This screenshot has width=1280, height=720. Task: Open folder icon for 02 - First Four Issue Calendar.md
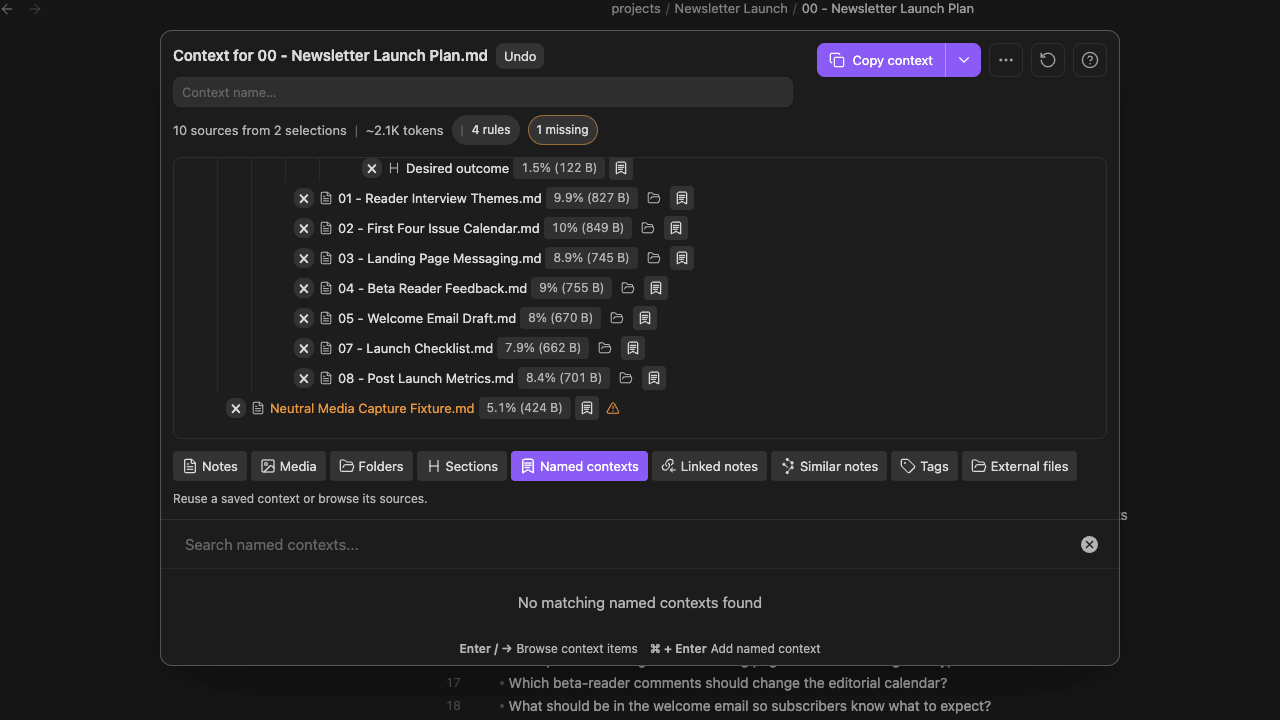pyautogui.click(x=648, y=228)
